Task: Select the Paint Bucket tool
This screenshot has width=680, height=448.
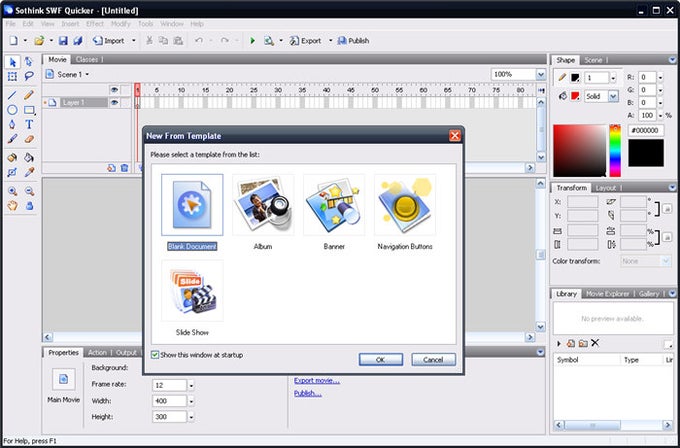Action: coord(29,157)
